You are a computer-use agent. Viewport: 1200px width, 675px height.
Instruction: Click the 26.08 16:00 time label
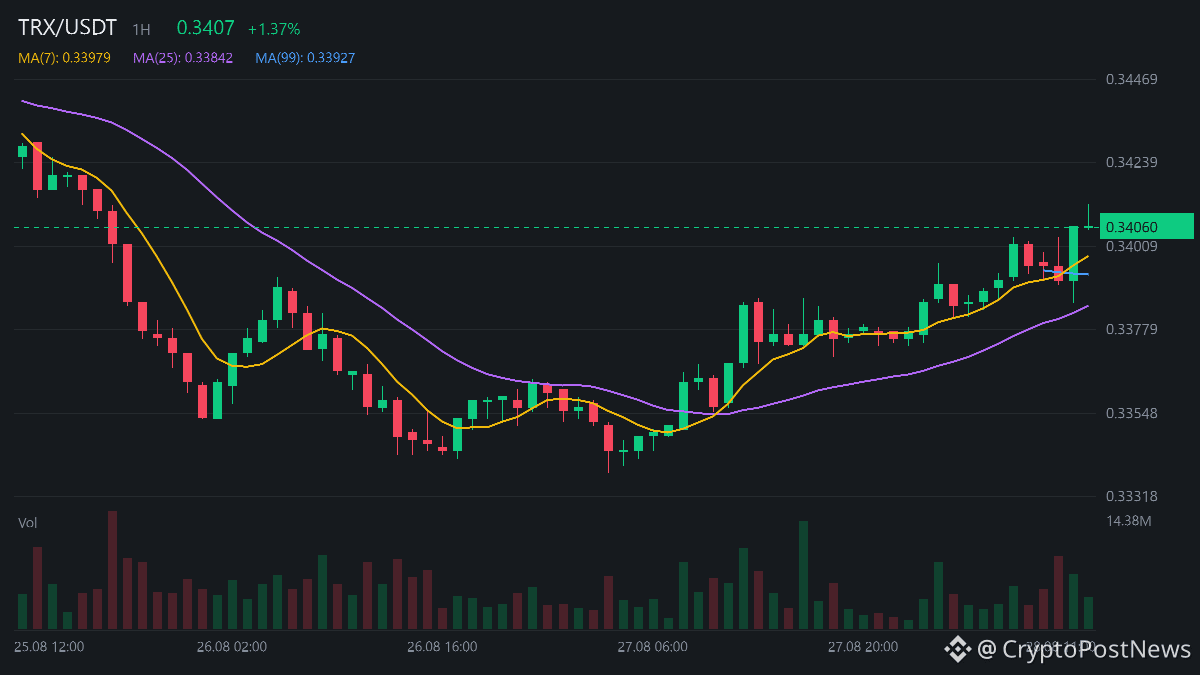click(442, 647)
